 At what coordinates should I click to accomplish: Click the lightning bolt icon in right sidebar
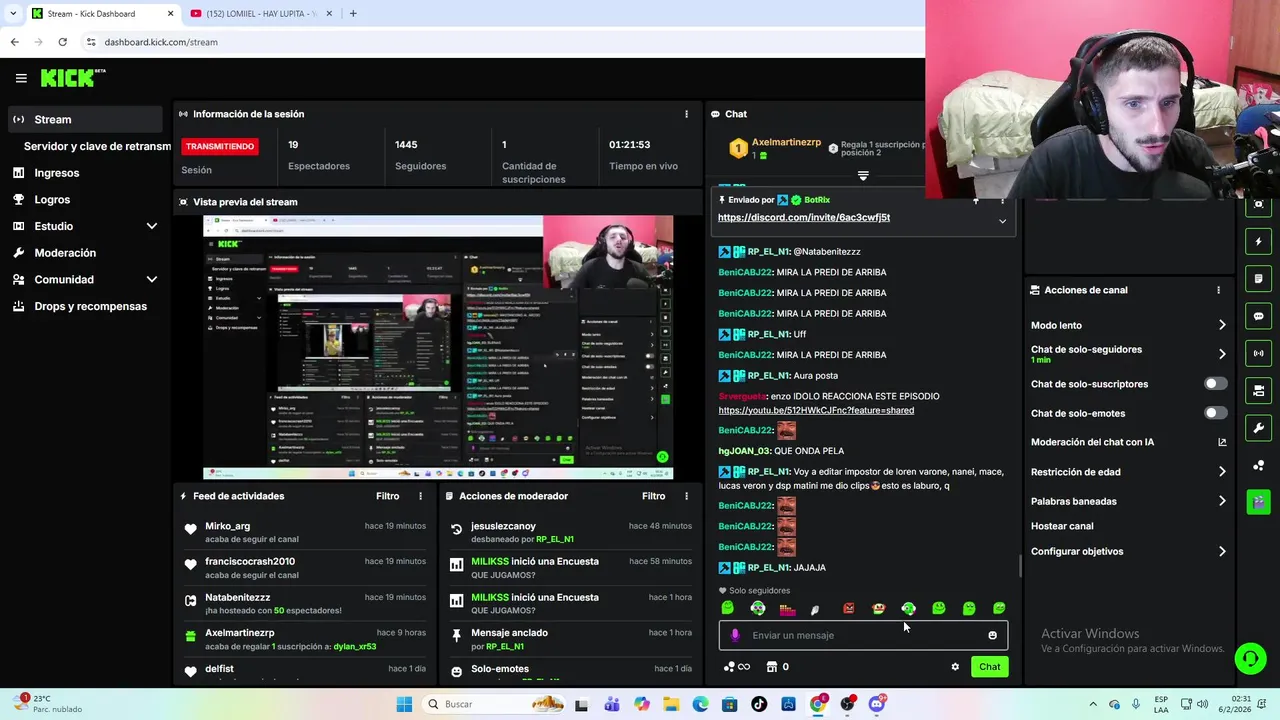(1258, 241)
